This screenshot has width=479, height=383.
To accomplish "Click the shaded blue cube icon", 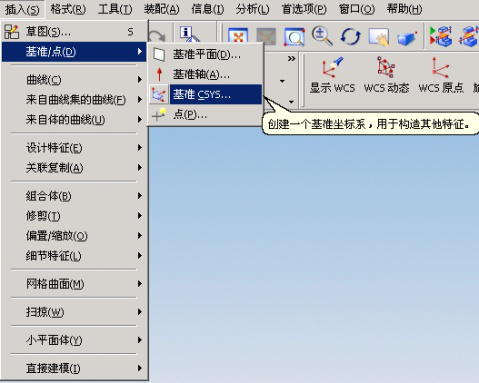I will click(407, 37).
